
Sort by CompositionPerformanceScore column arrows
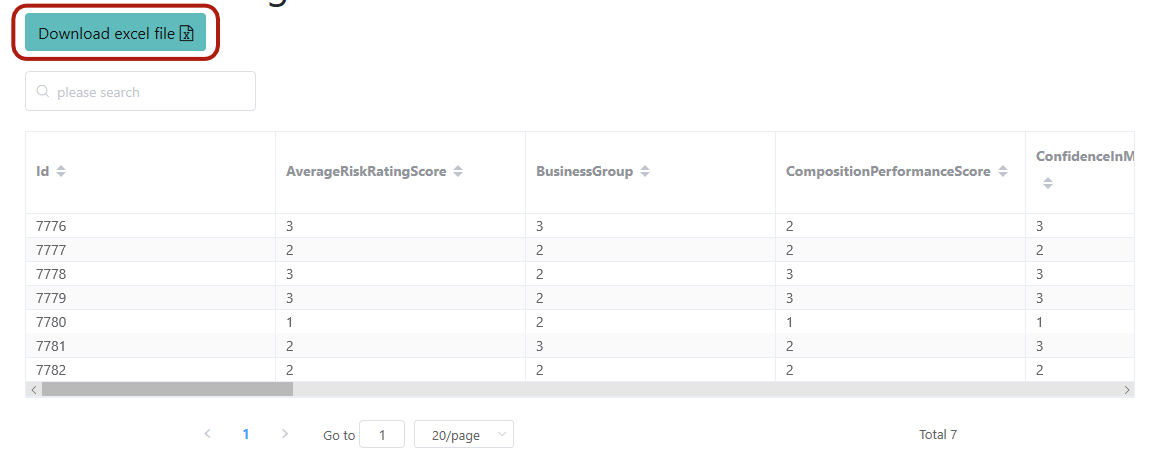pyautogui.click(x=1002, y=171)
